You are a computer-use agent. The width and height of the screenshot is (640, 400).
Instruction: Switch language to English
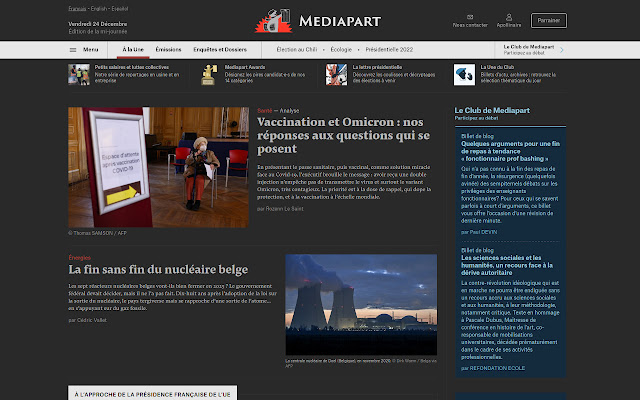pos(98,9)
